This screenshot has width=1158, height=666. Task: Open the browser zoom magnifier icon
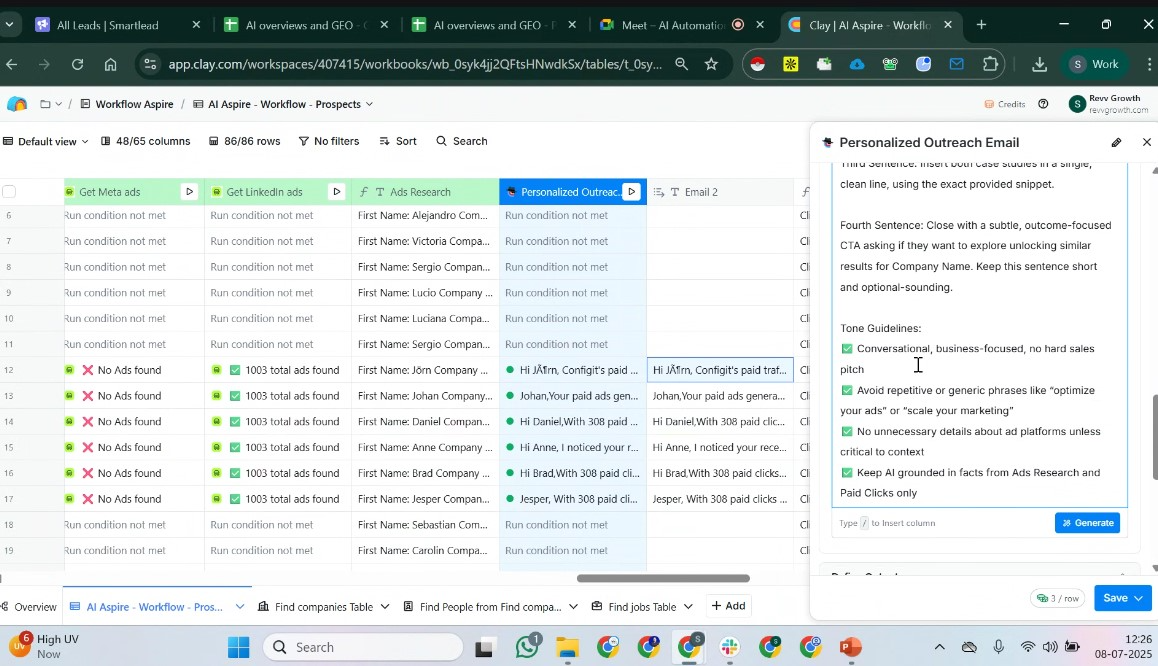[x=681, y=64]
